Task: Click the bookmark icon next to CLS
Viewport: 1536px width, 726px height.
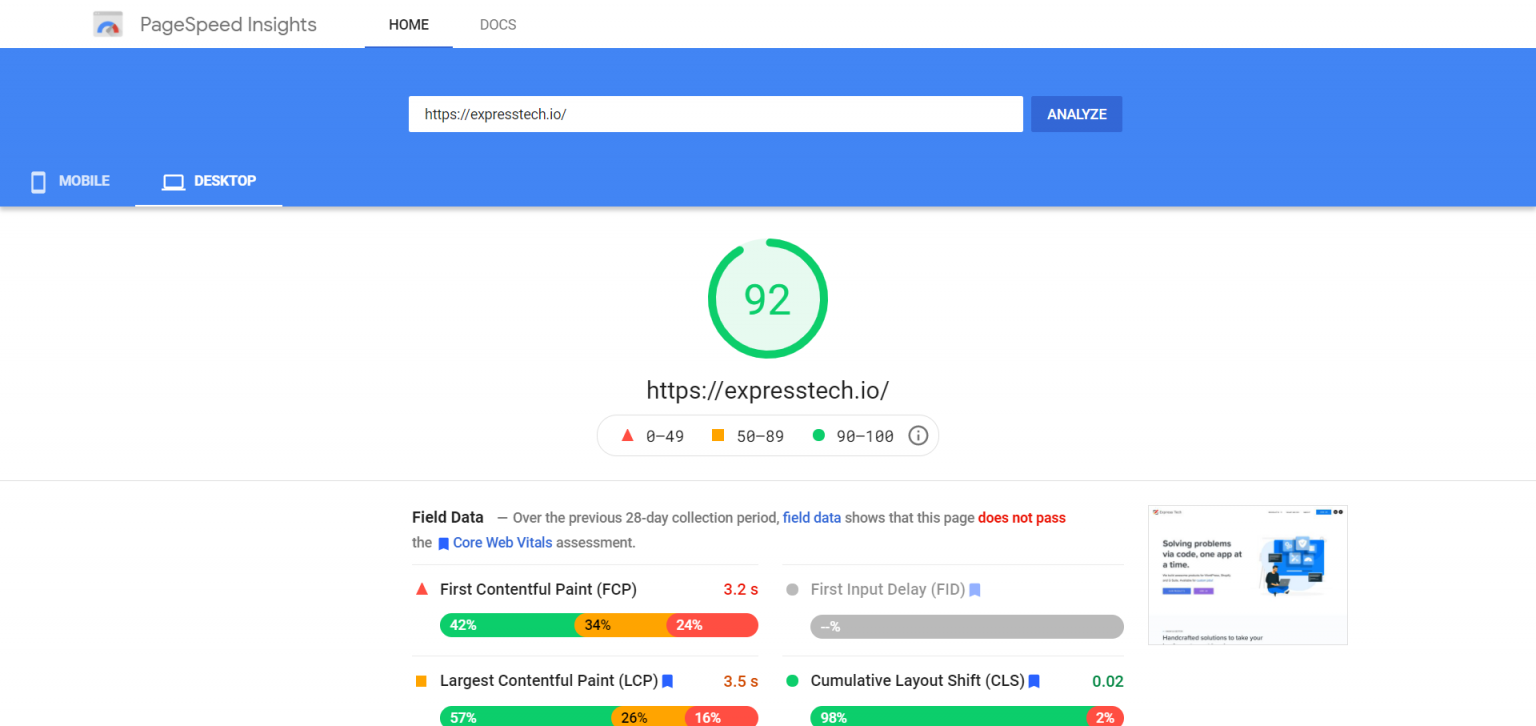Action: [1033, 681]
